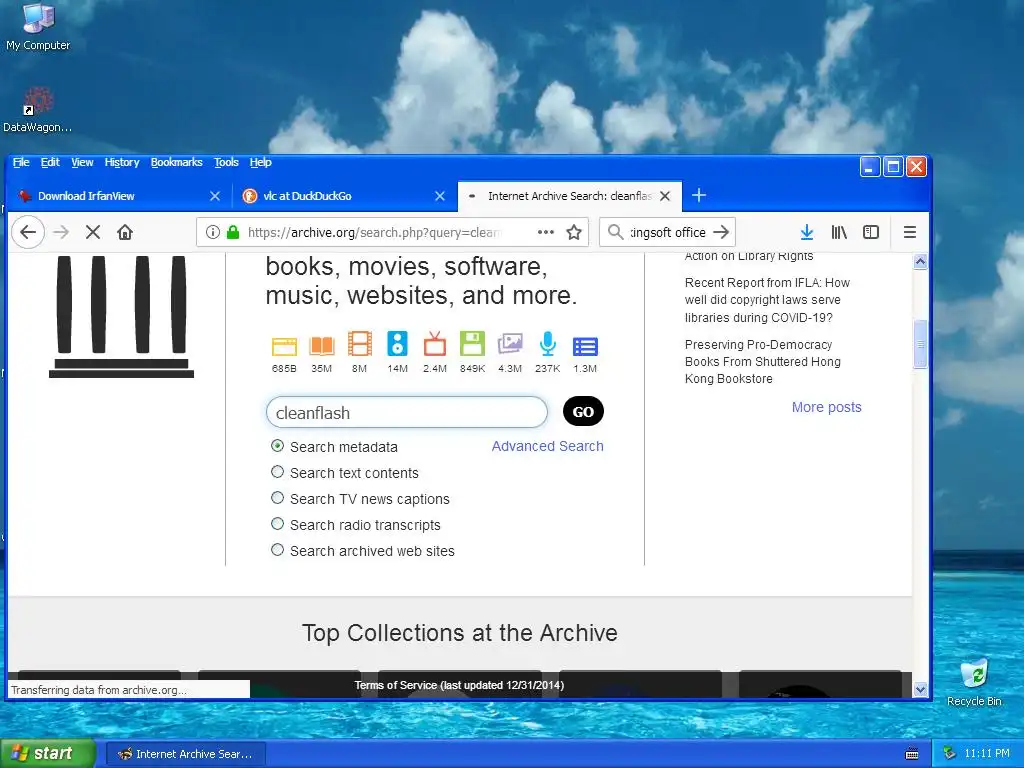Screen dimensions: 1024x768
Task: Click the page scrollbar down arrow
Action: pyautogui.click(x=920, y=689)
